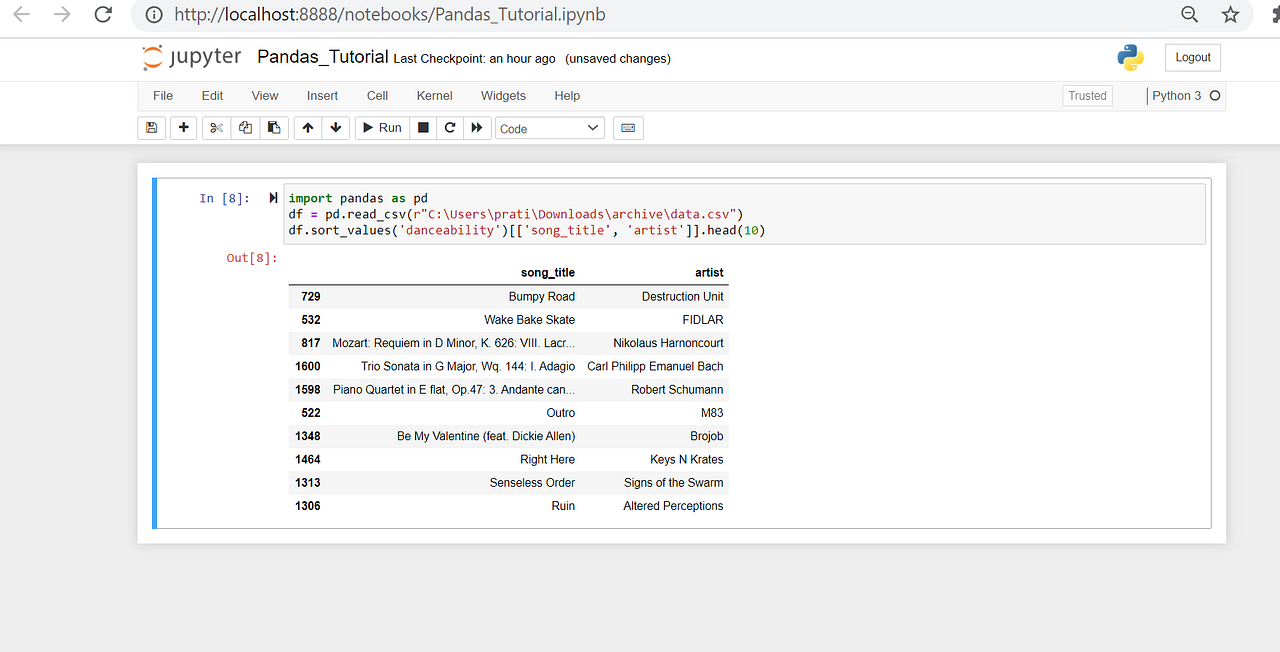Open the cell type dropdown showing Code
Image resolution: width=1280 pixels, height=652 pixels.
549,127
